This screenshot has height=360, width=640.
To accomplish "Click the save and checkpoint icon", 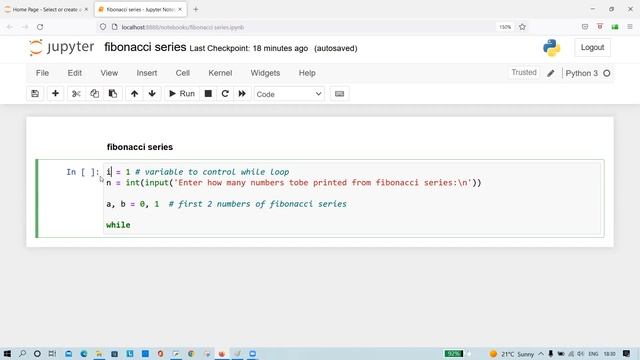I will 35,94.
